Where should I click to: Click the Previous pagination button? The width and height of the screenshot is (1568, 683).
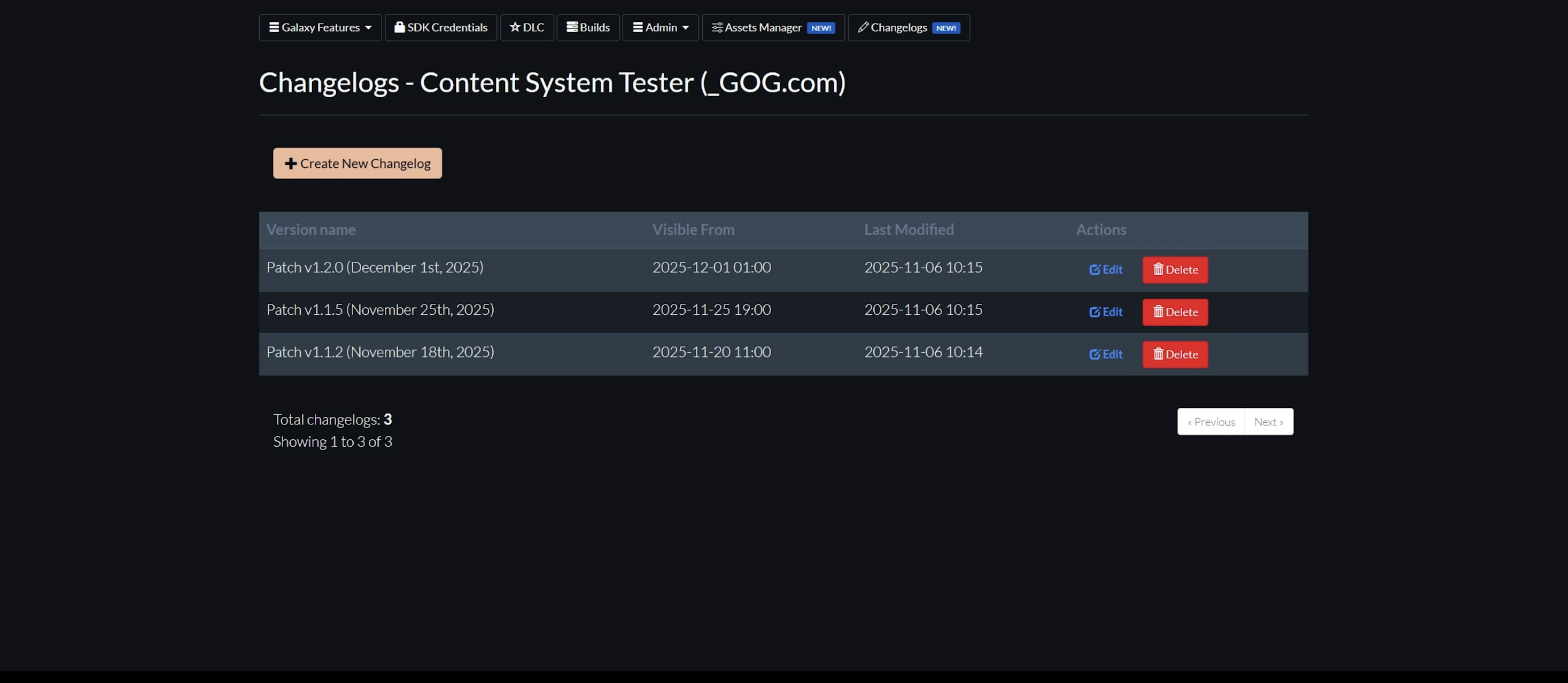[1210, 421]
